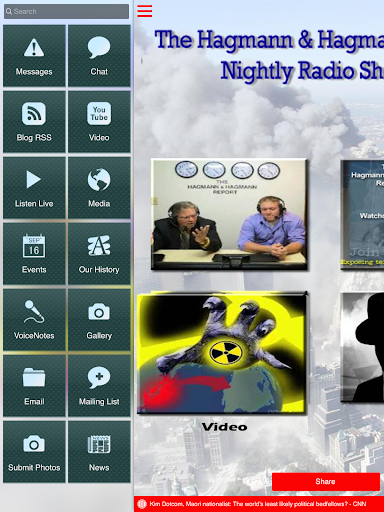Open the Mailing List tile
384x512 pixels.
(x=99, y=386)
